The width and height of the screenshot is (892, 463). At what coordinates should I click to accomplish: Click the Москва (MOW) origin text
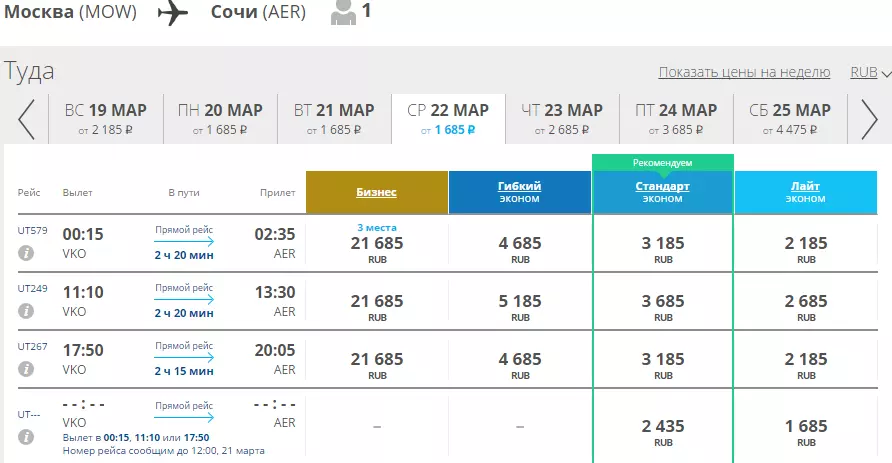pos(70,12)
